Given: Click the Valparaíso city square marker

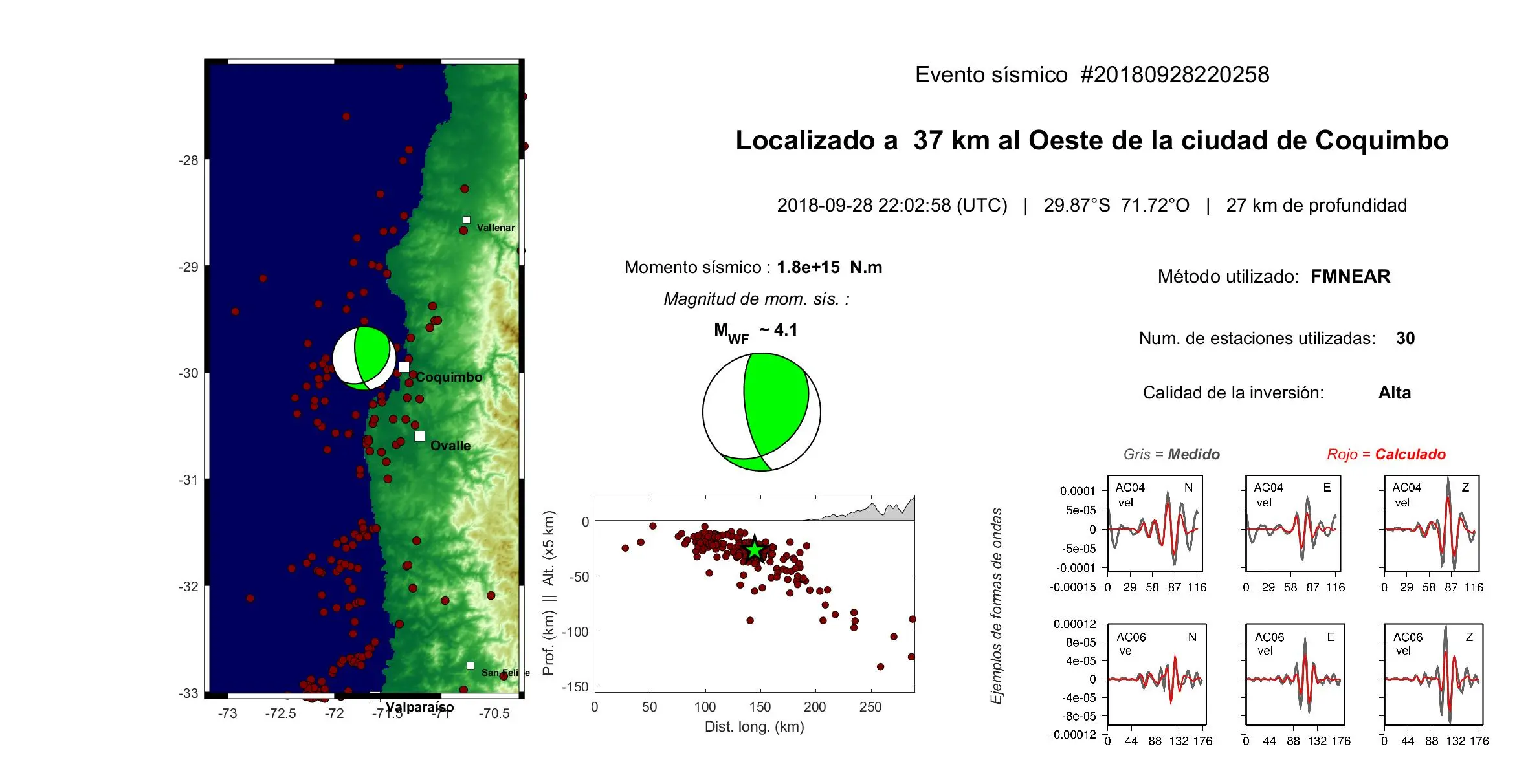Looking at the screenshot, I should click(375, 698).
